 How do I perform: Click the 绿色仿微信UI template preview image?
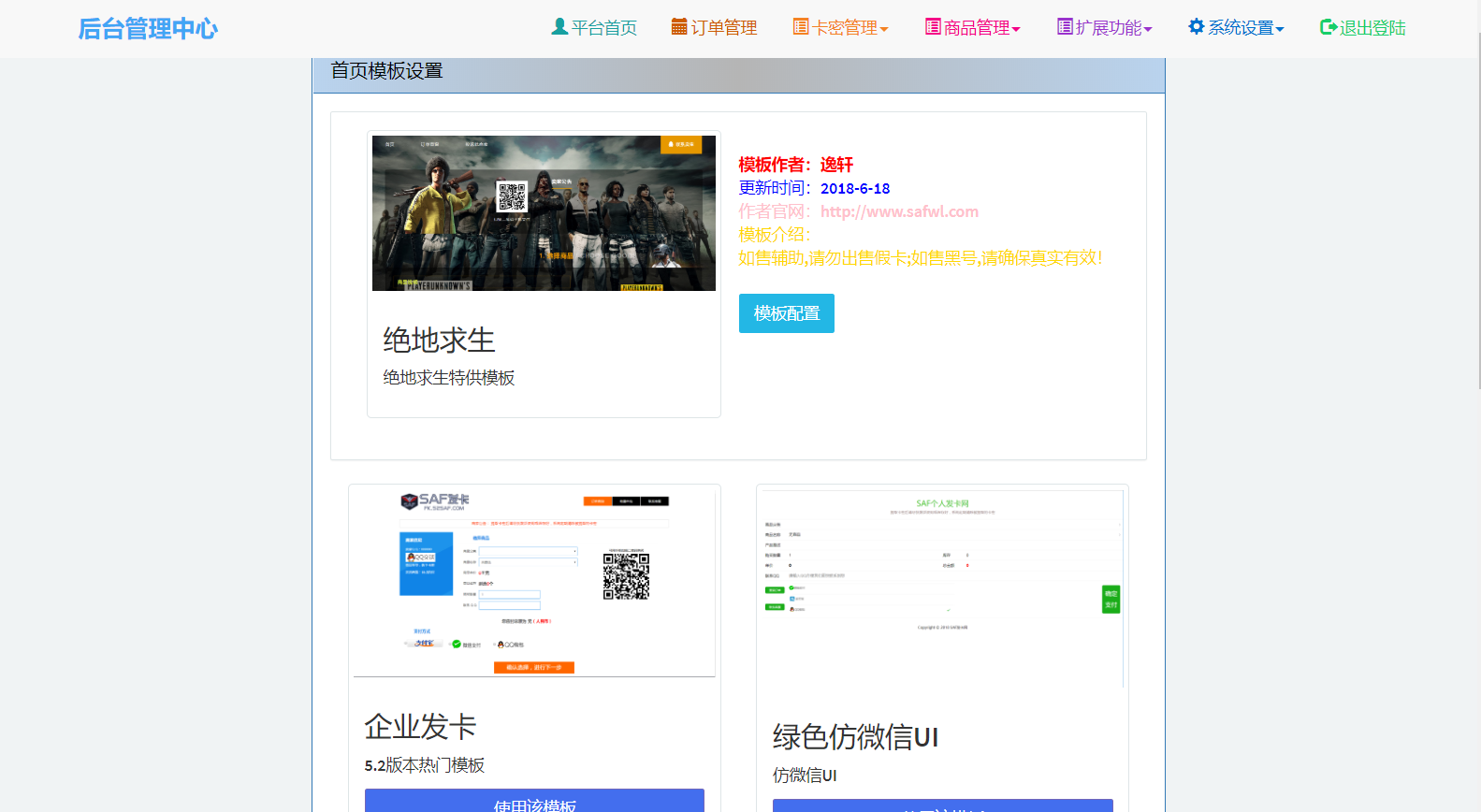tap(943, 588)
